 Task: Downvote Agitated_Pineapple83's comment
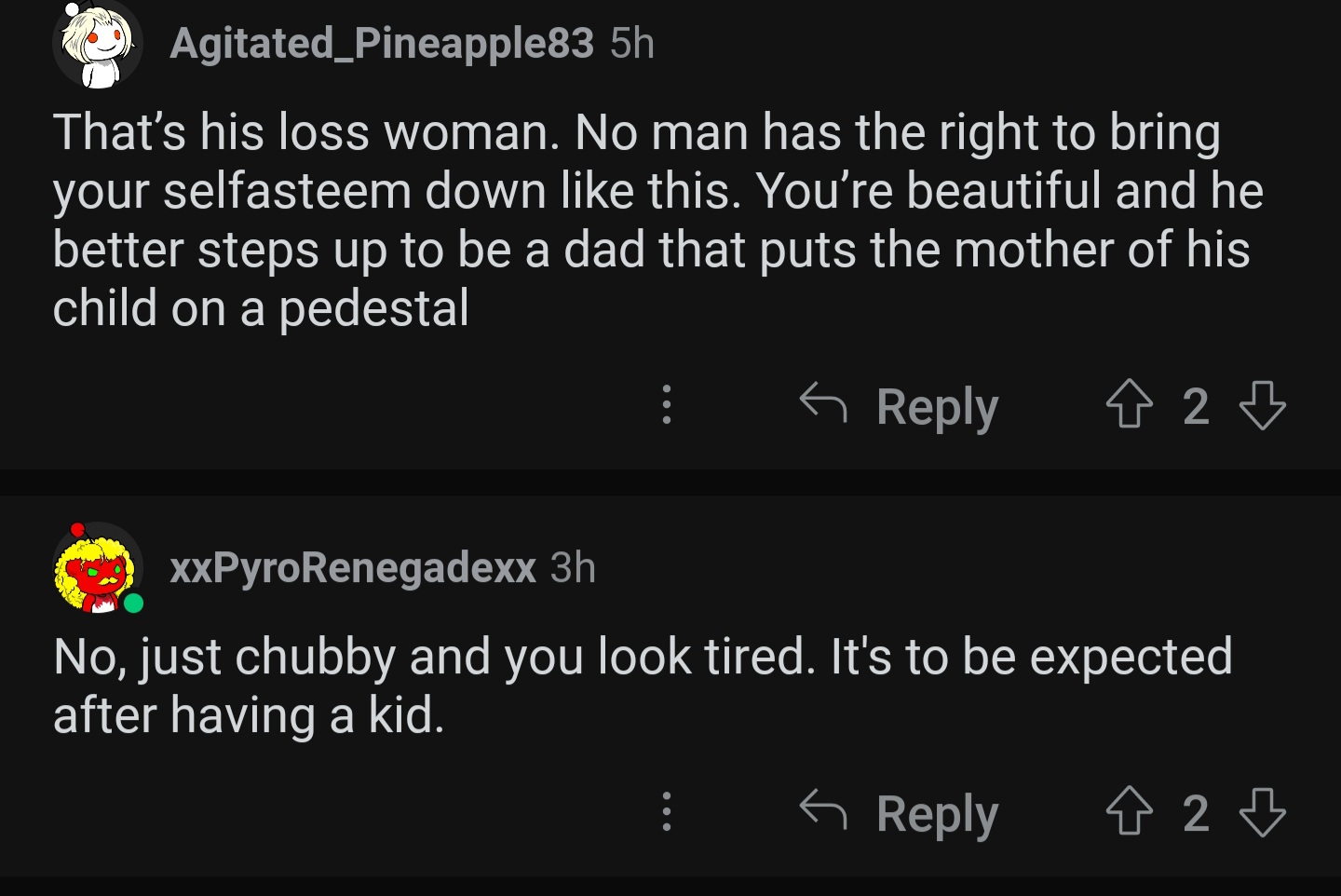(x=1263, y=405)
